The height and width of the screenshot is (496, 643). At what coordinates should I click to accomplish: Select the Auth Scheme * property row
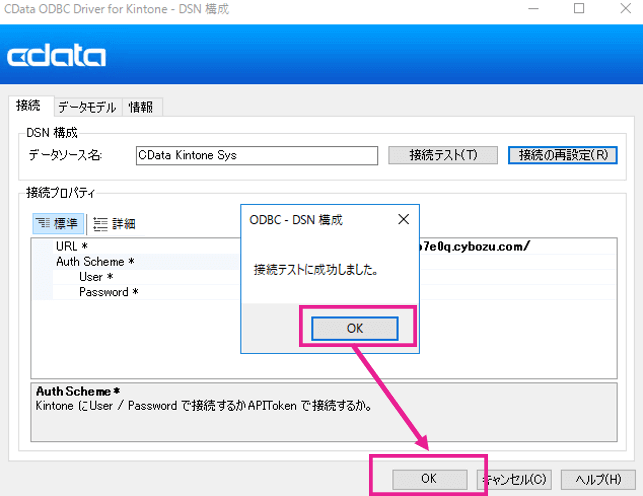pyautogui.click(x=324, y=262)
